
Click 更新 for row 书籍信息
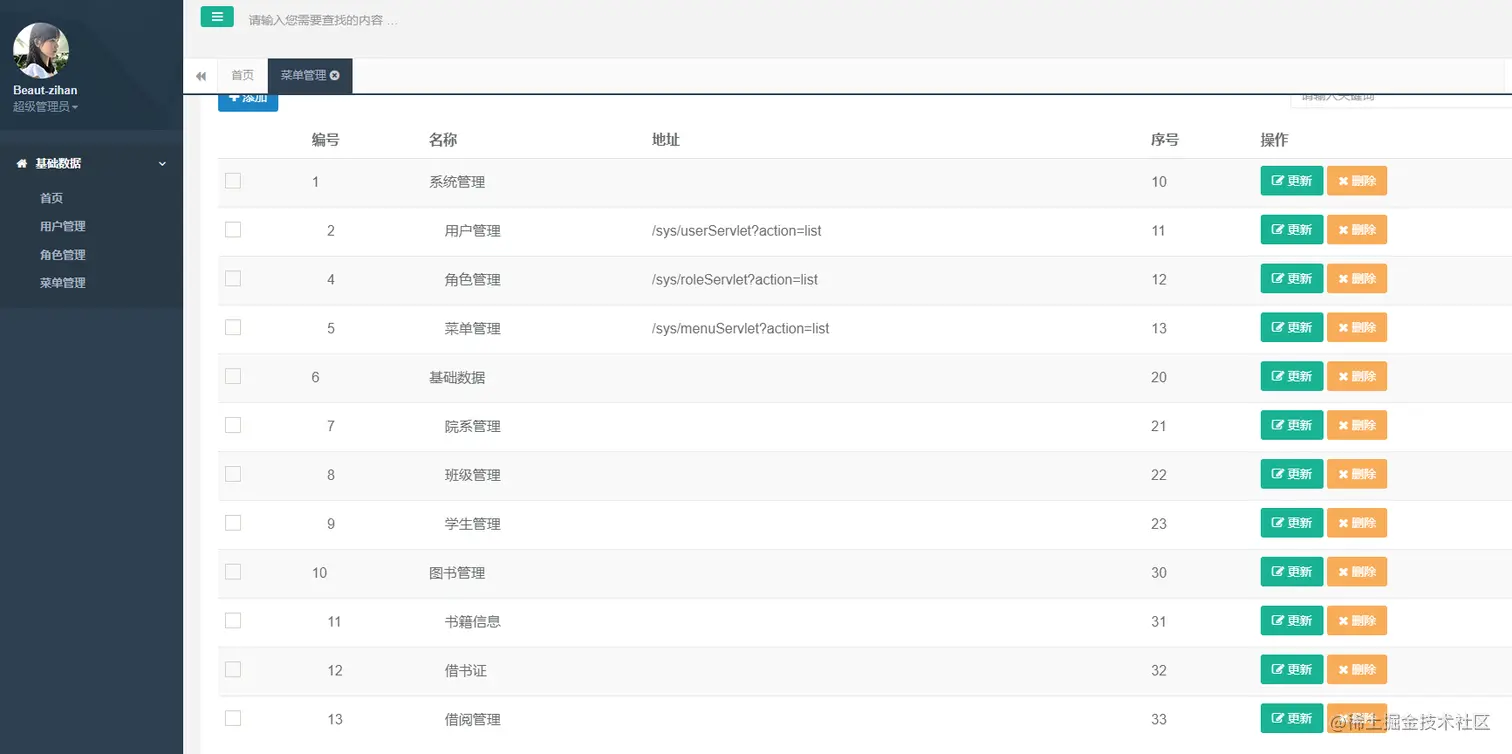click(1292, 621)
